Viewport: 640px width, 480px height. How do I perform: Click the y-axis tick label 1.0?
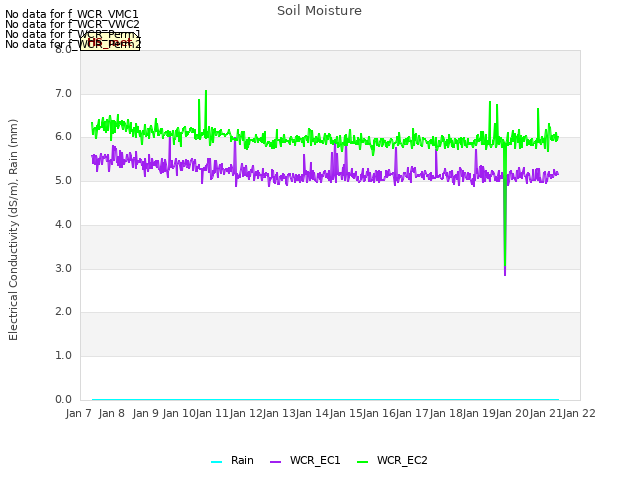(x=63, y=356)
